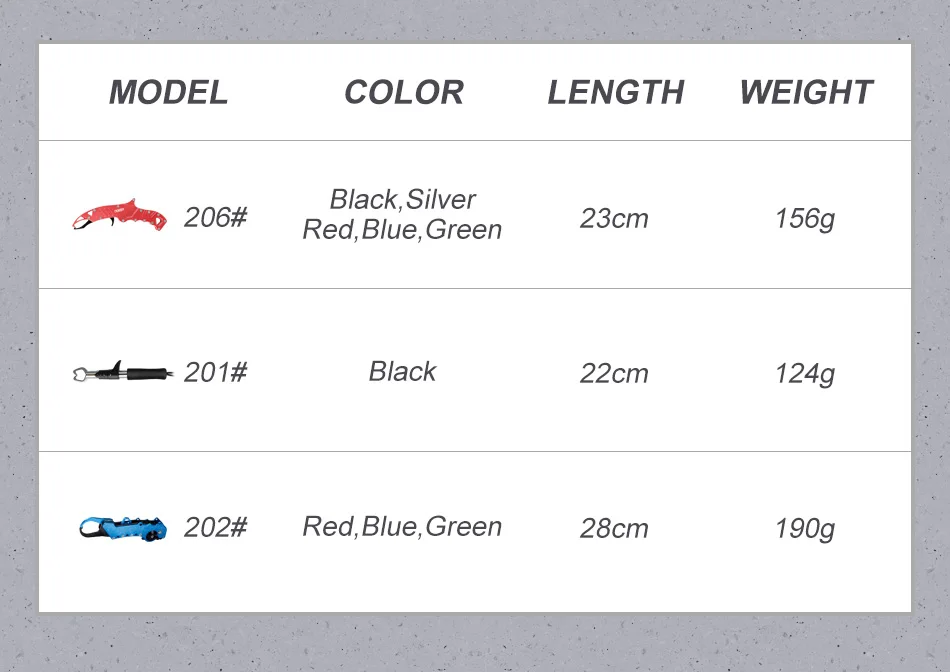Click the LENGTH column header
Image resolution: width=950 pixels, height=672 pixels.
(x=615, y=92)
